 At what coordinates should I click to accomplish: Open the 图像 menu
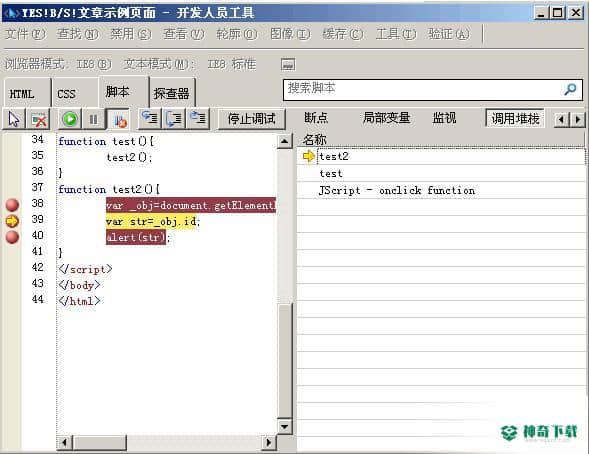click(x=290, y=34)
